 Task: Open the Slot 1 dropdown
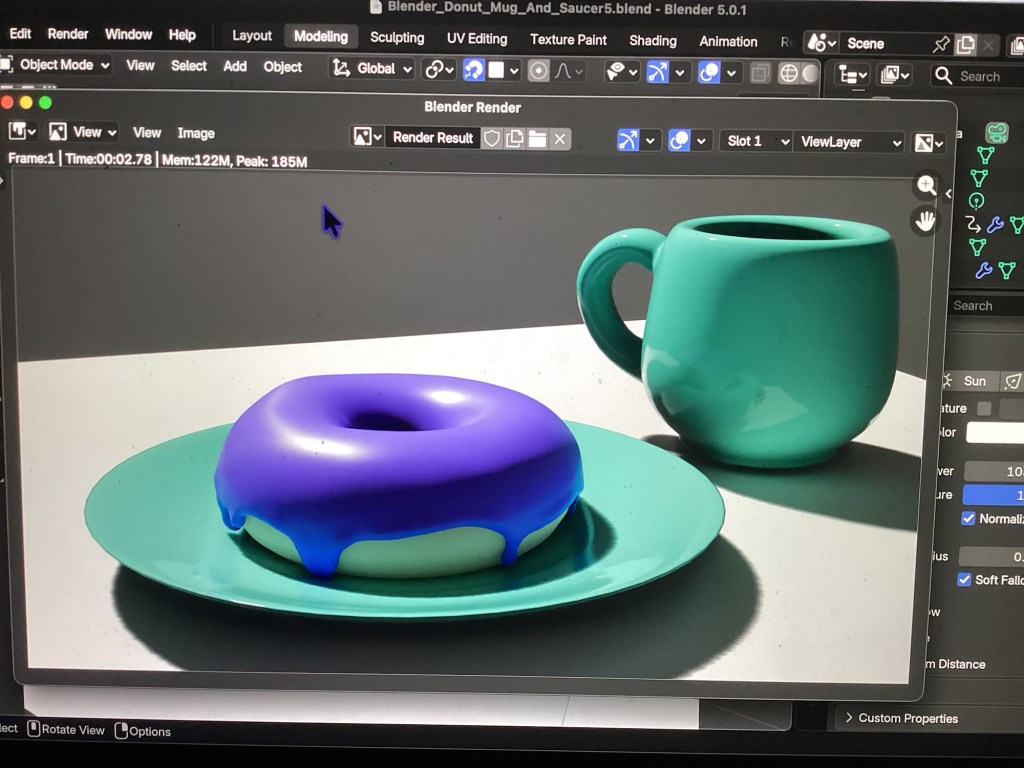(x=756, y=141)
